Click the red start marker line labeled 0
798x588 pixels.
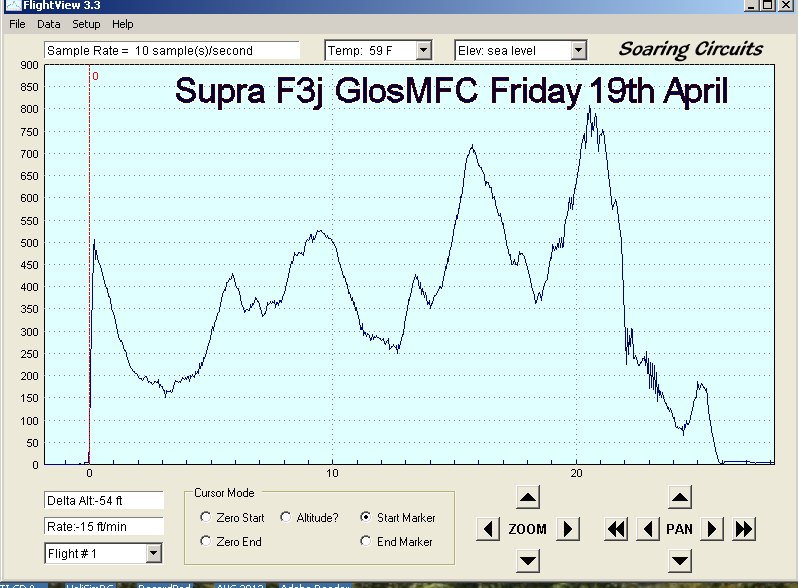coord(90,265)
